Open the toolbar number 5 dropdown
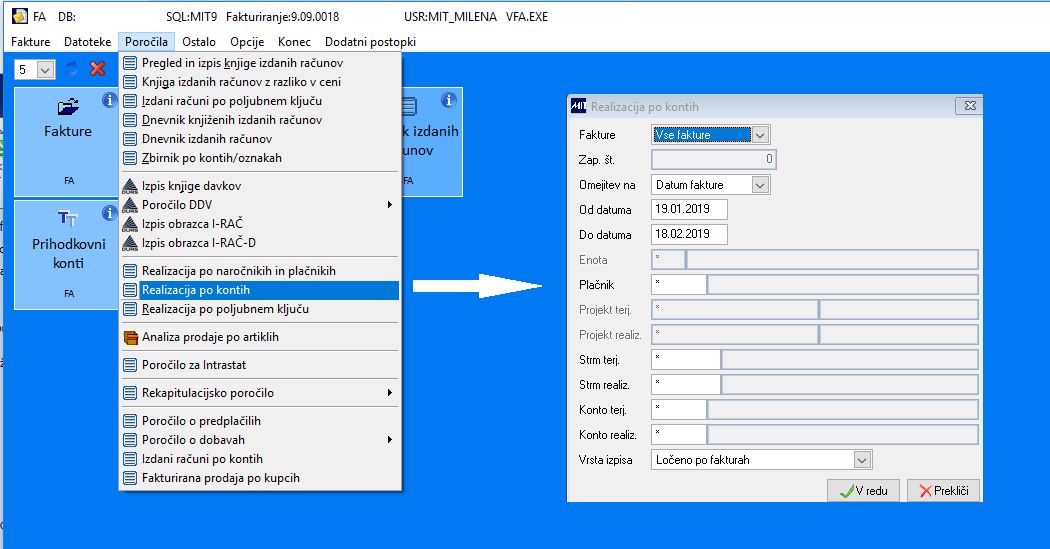 point(46,70)
